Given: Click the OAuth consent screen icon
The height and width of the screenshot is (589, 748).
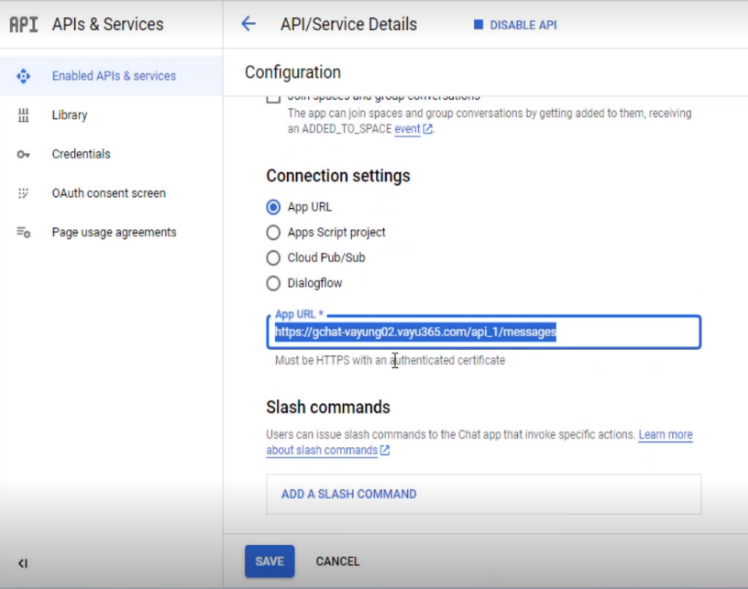Looking at the screenshot, I should pyautogui.click(x=24, y=193).
